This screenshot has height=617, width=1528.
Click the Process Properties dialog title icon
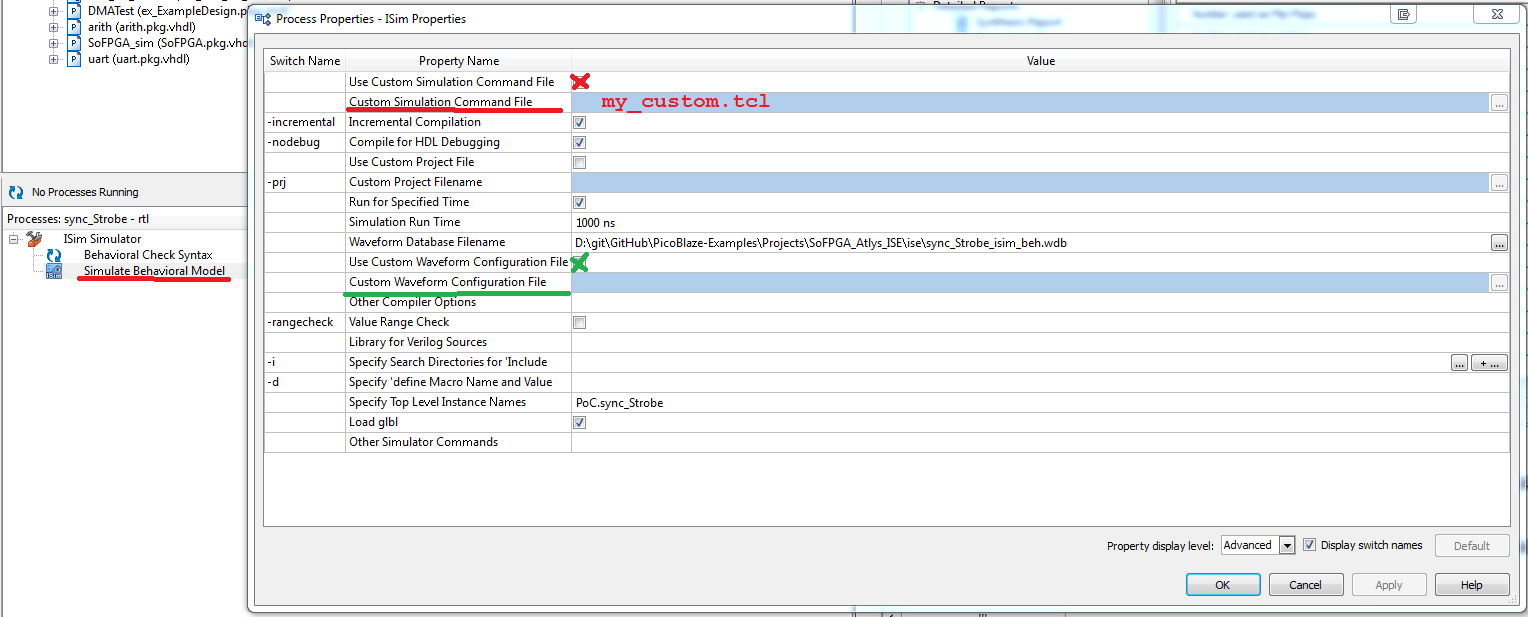tap(262, 18)
